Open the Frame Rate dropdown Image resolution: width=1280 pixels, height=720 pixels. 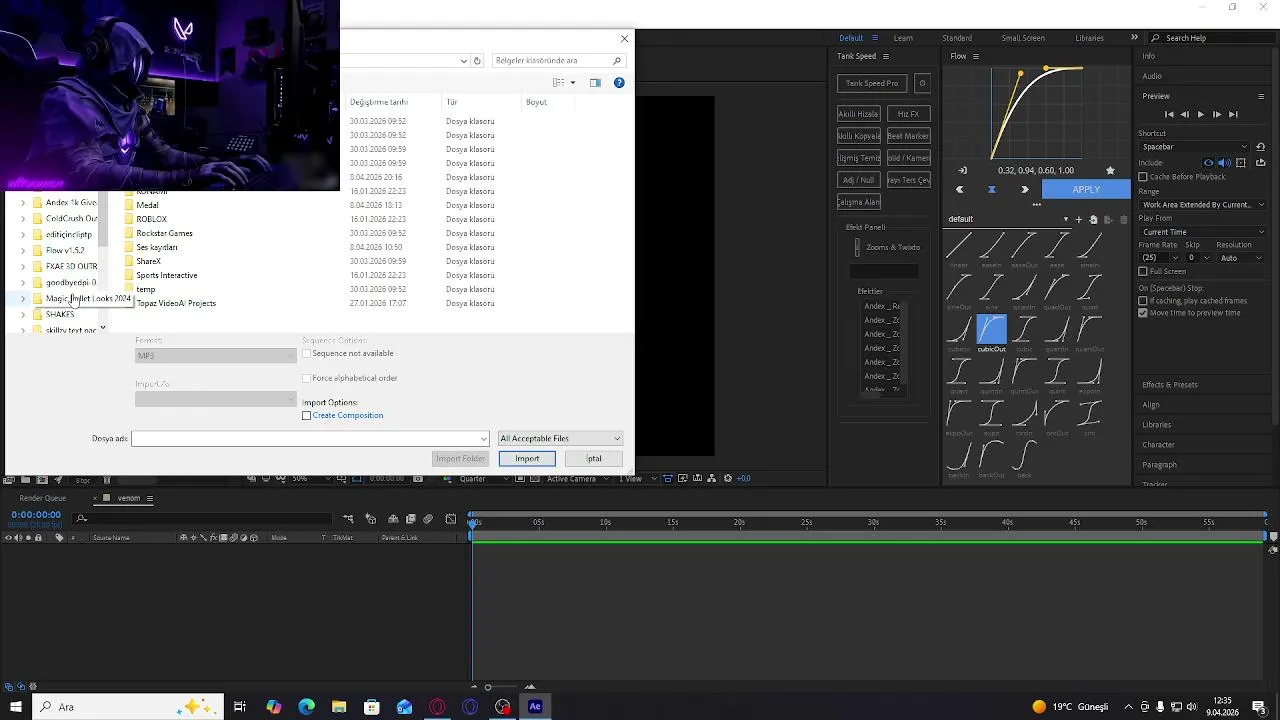[1159, 258]
